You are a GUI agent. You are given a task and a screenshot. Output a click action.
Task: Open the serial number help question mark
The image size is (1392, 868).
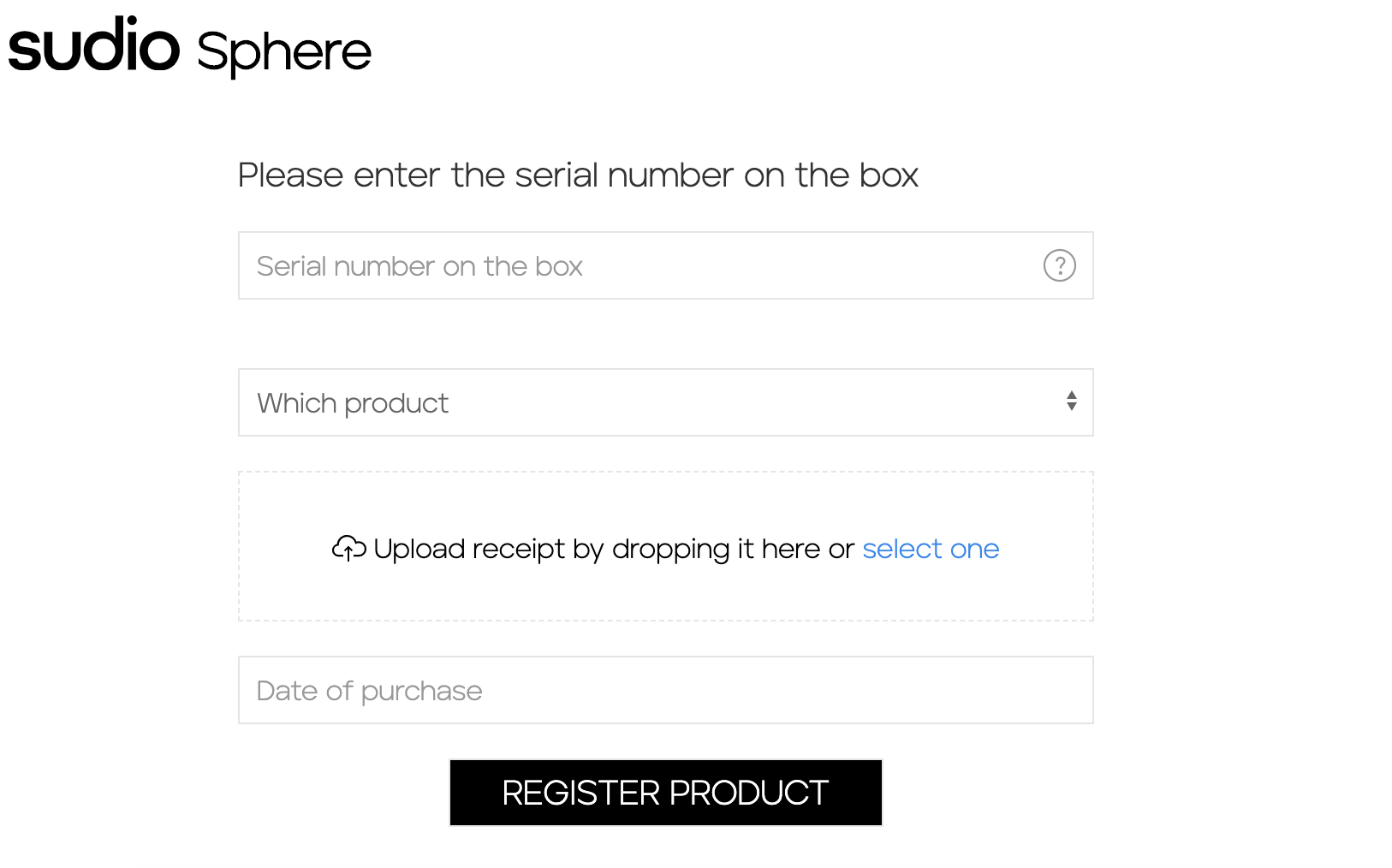pyautogui.click(x=1059, y=265)
